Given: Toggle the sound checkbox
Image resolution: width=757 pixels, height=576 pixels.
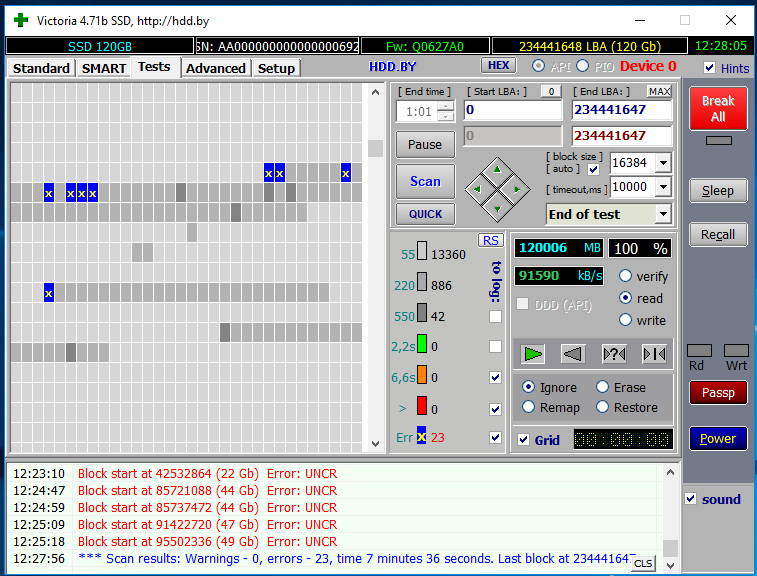Looking at the screenshot, I should (691, 499).
